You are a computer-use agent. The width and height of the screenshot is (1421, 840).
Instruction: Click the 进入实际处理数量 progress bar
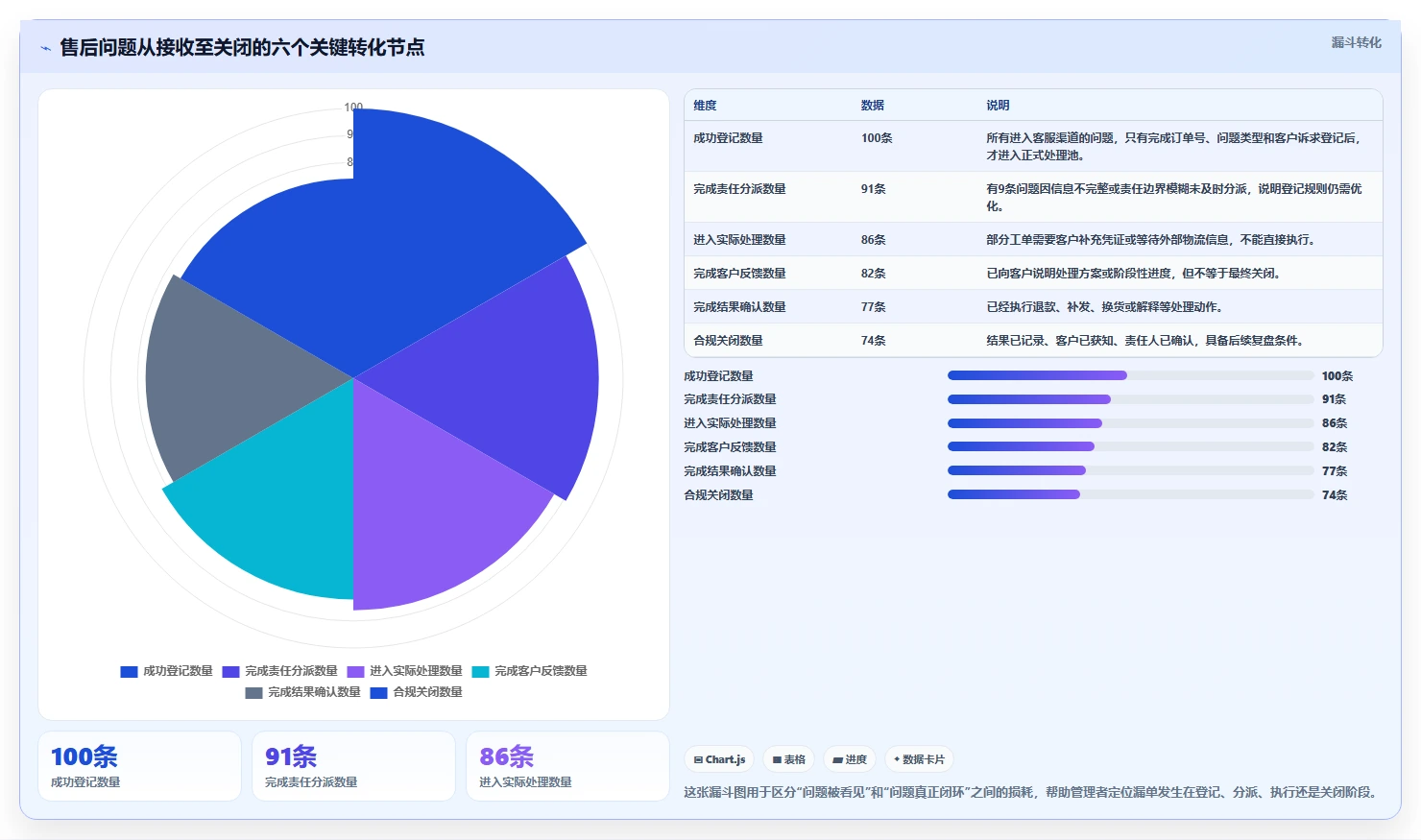[1130, 423]
